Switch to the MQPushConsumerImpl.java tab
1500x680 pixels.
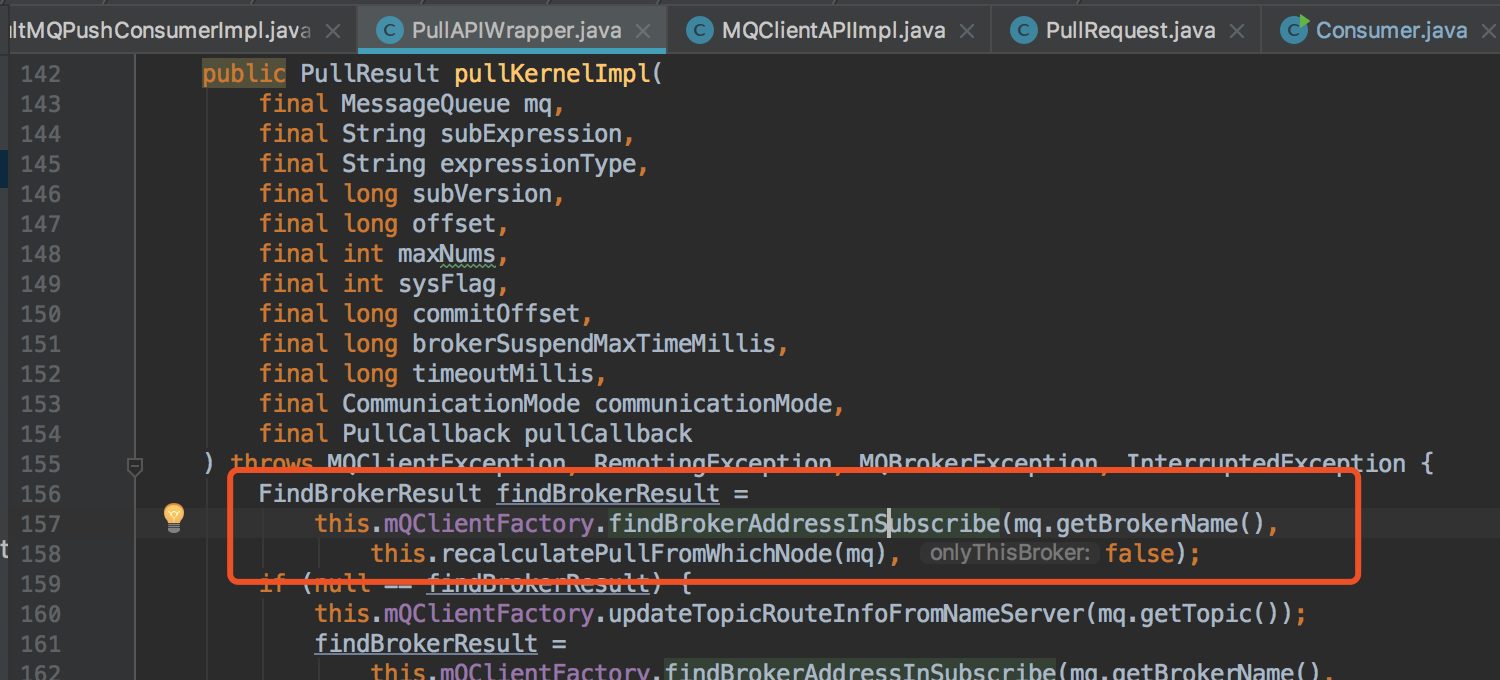(160, 30)
